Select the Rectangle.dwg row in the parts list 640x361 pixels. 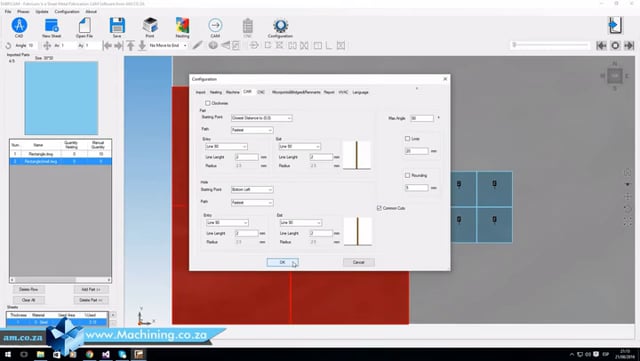coord(60,154)
